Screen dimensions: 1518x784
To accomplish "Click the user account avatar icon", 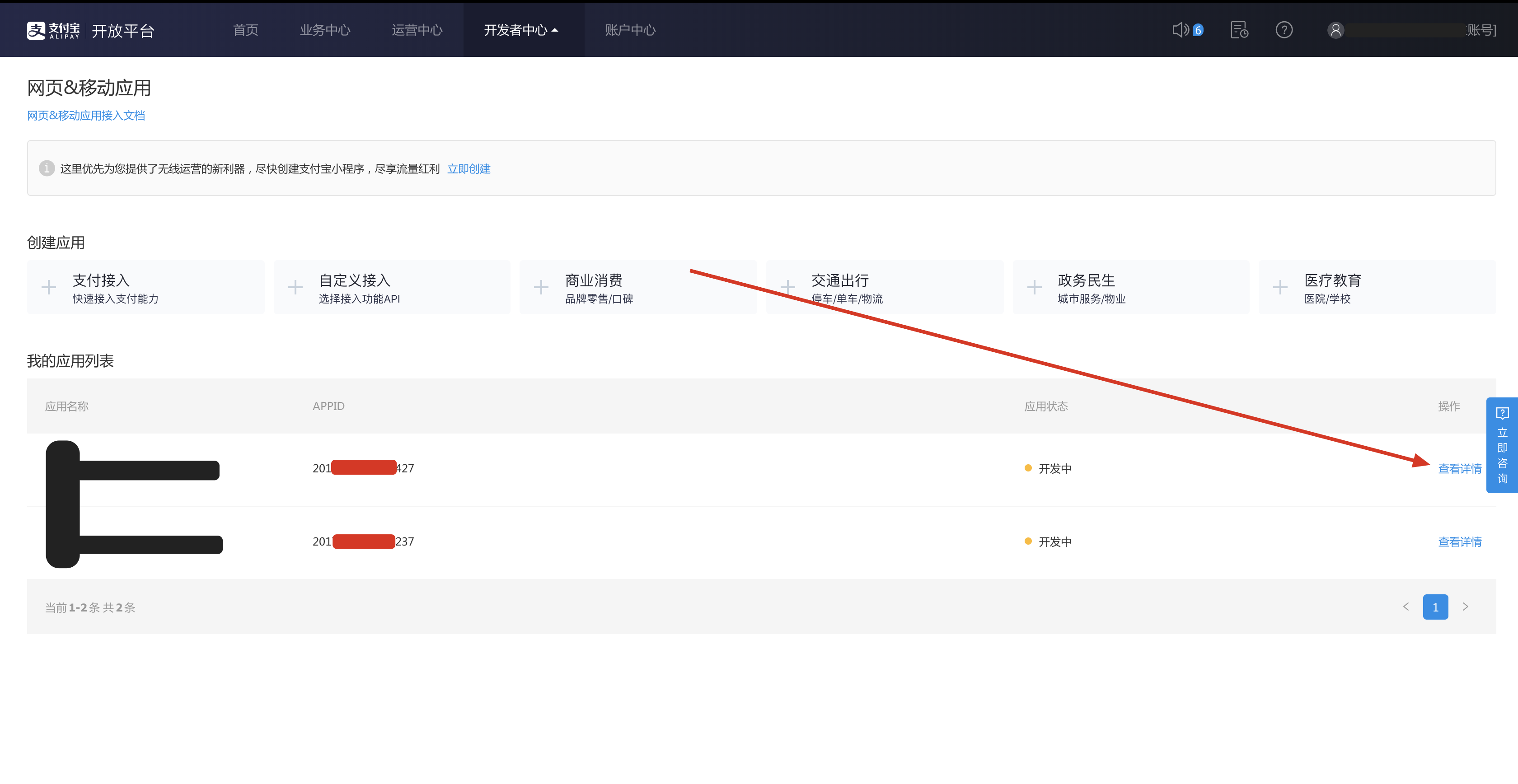I will tap(1335, 30).
